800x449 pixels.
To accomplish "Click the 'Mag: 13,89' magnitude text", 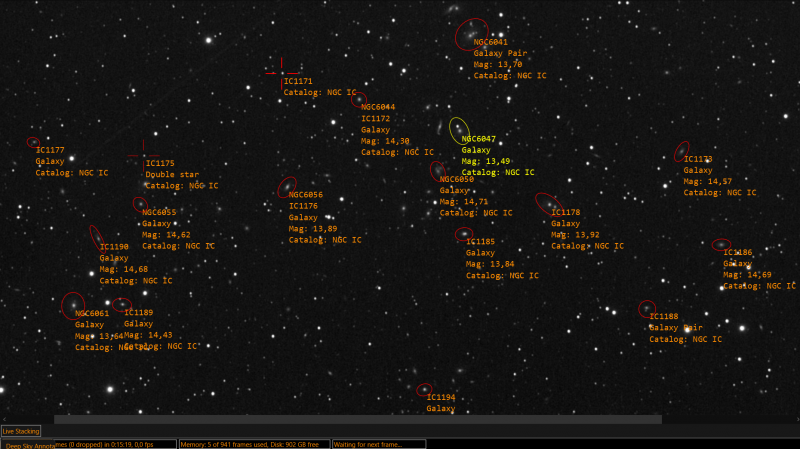I will [313, 229].
